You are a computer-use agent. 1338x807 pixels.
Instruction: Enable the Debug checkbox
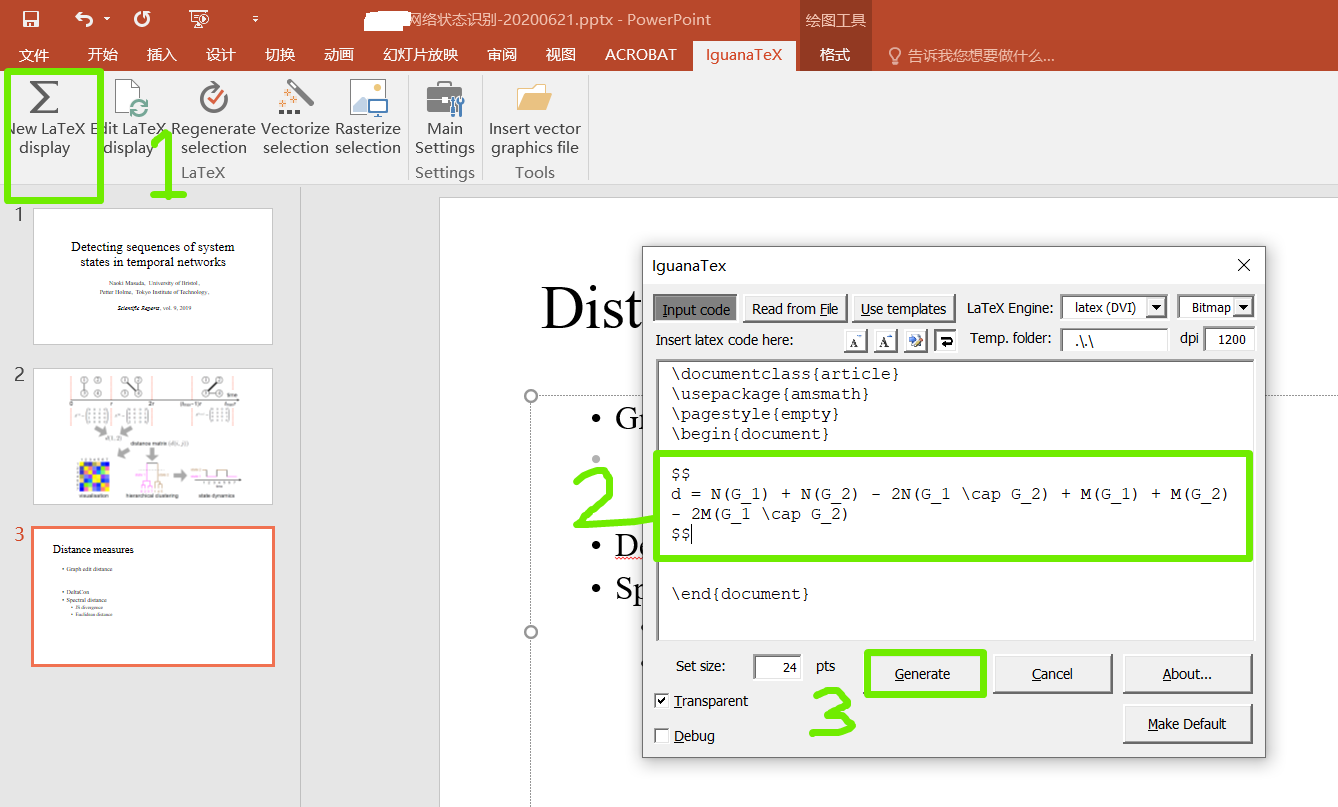[661, 735]
